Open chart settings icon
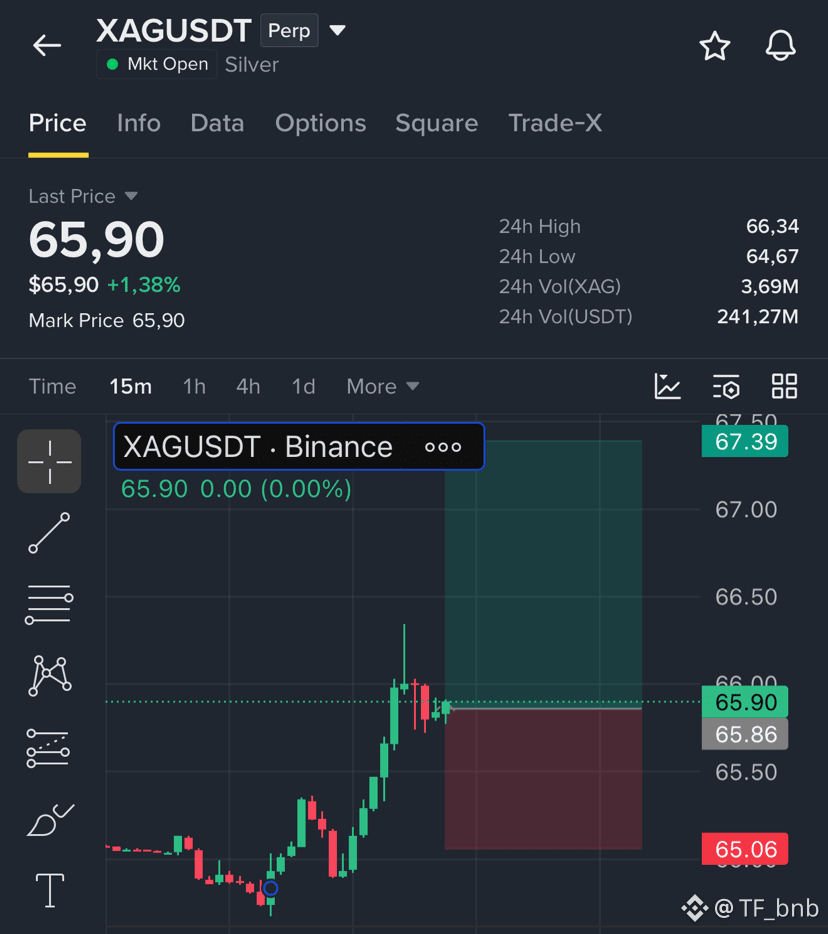This screenshot has height=934, width=828. (x=726, y=386)
